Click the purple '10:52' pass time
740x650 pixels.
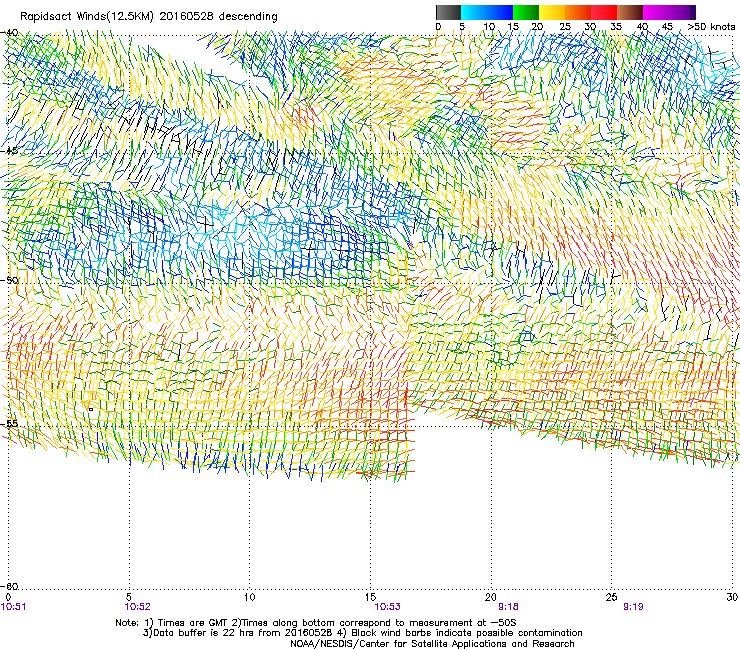137,607
